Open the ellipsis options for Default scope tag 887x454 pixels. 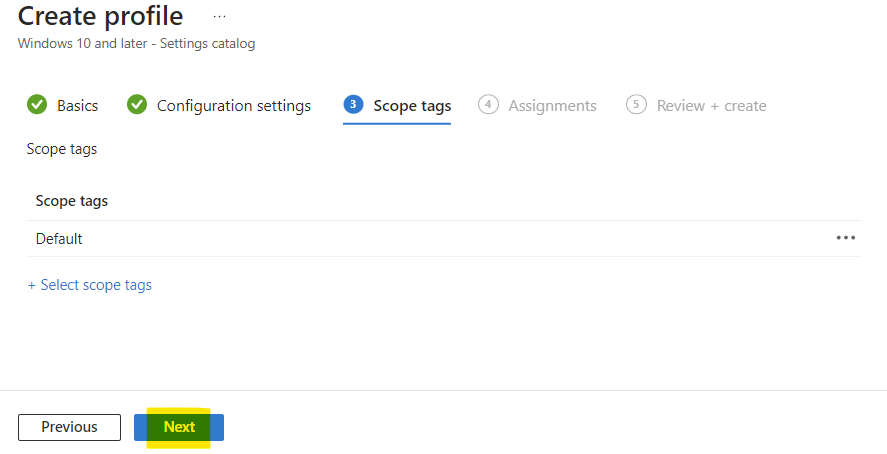(x=846, y=238)
